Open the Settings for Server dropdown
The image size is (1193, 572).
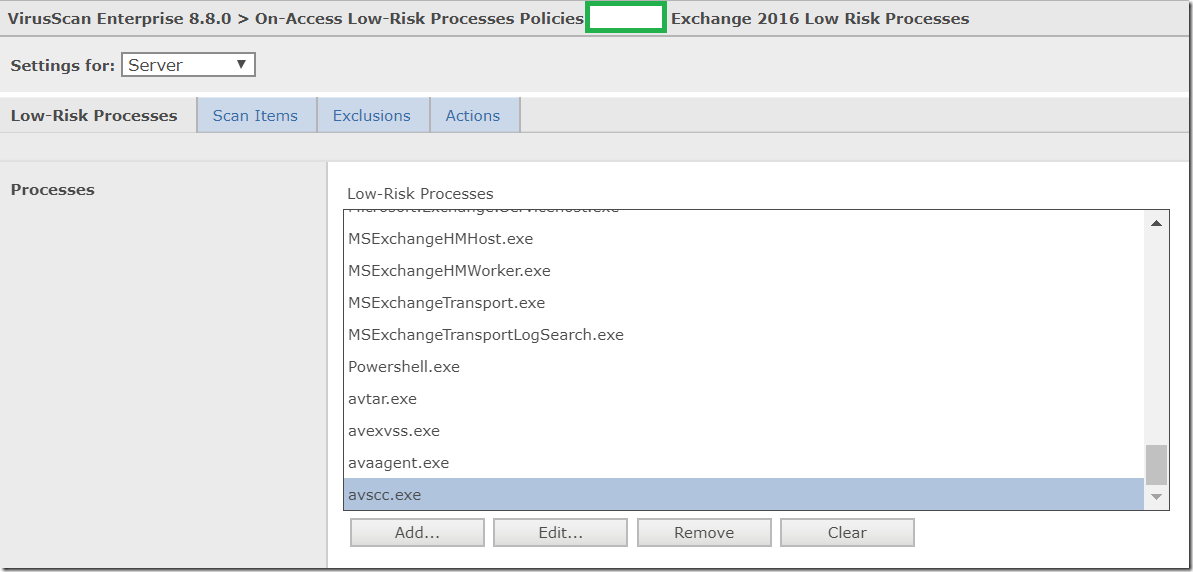[x=188, y=65]
